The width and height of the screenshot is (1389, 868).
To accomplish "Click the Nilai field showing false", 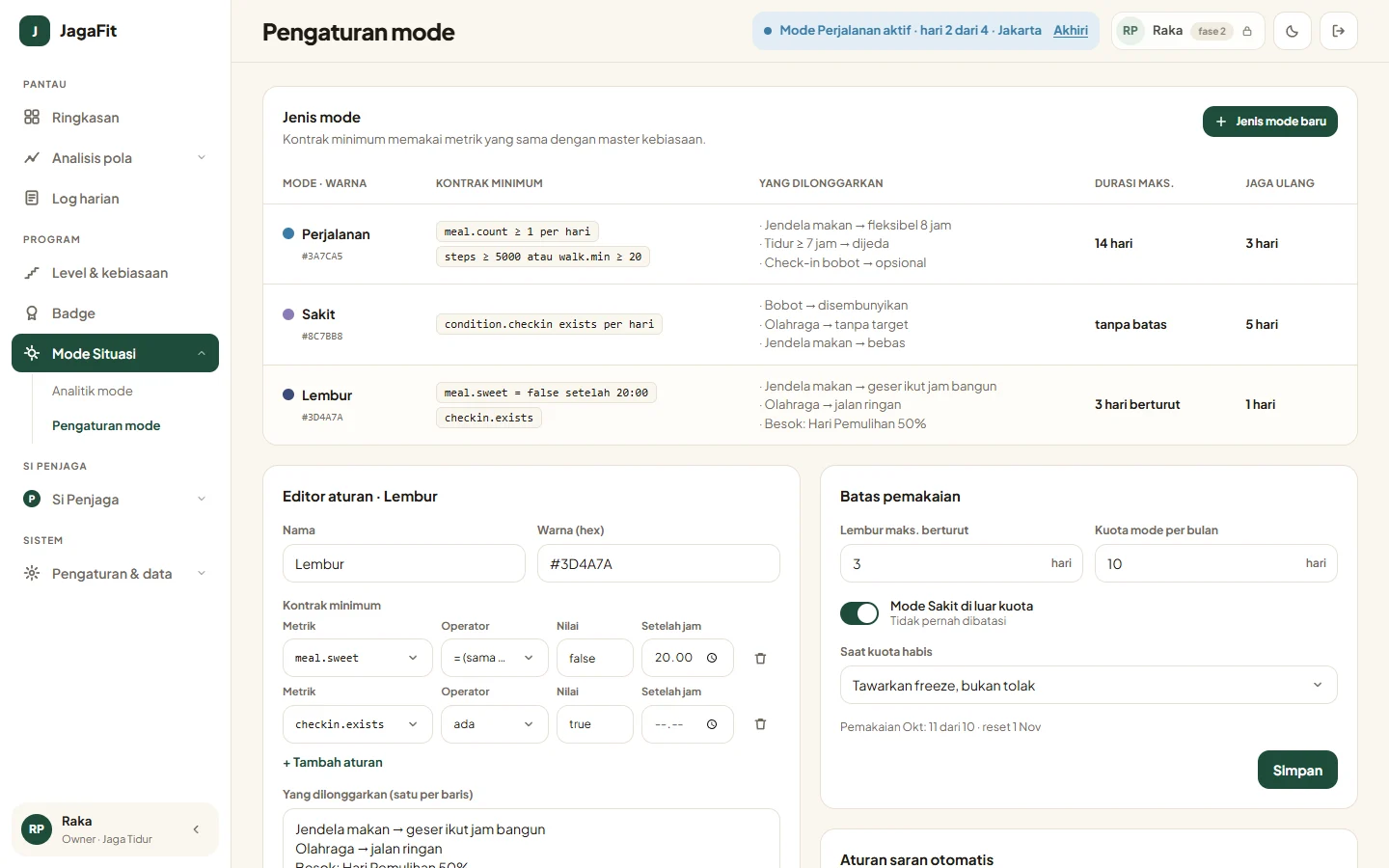I will coord(595,658).
